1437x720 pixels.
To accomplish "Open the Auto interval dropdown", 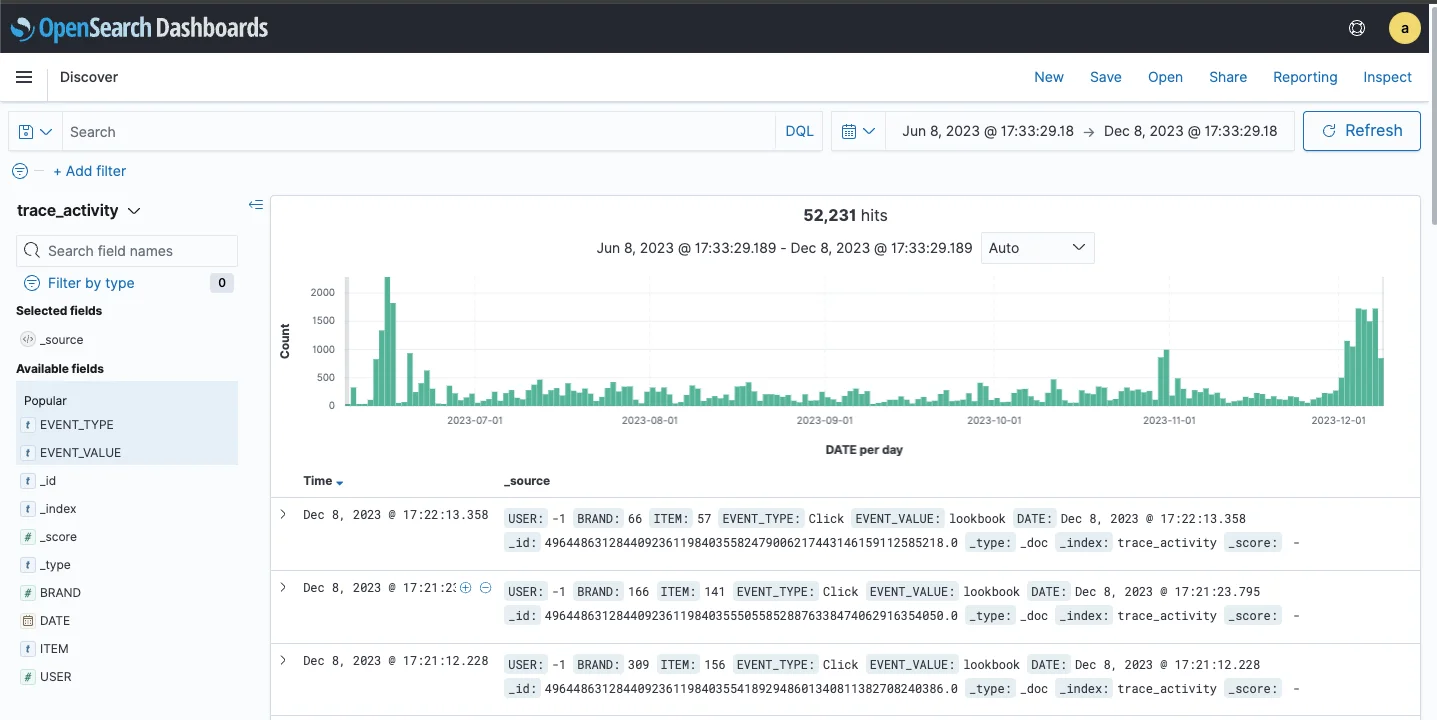I will [1037, 248].
